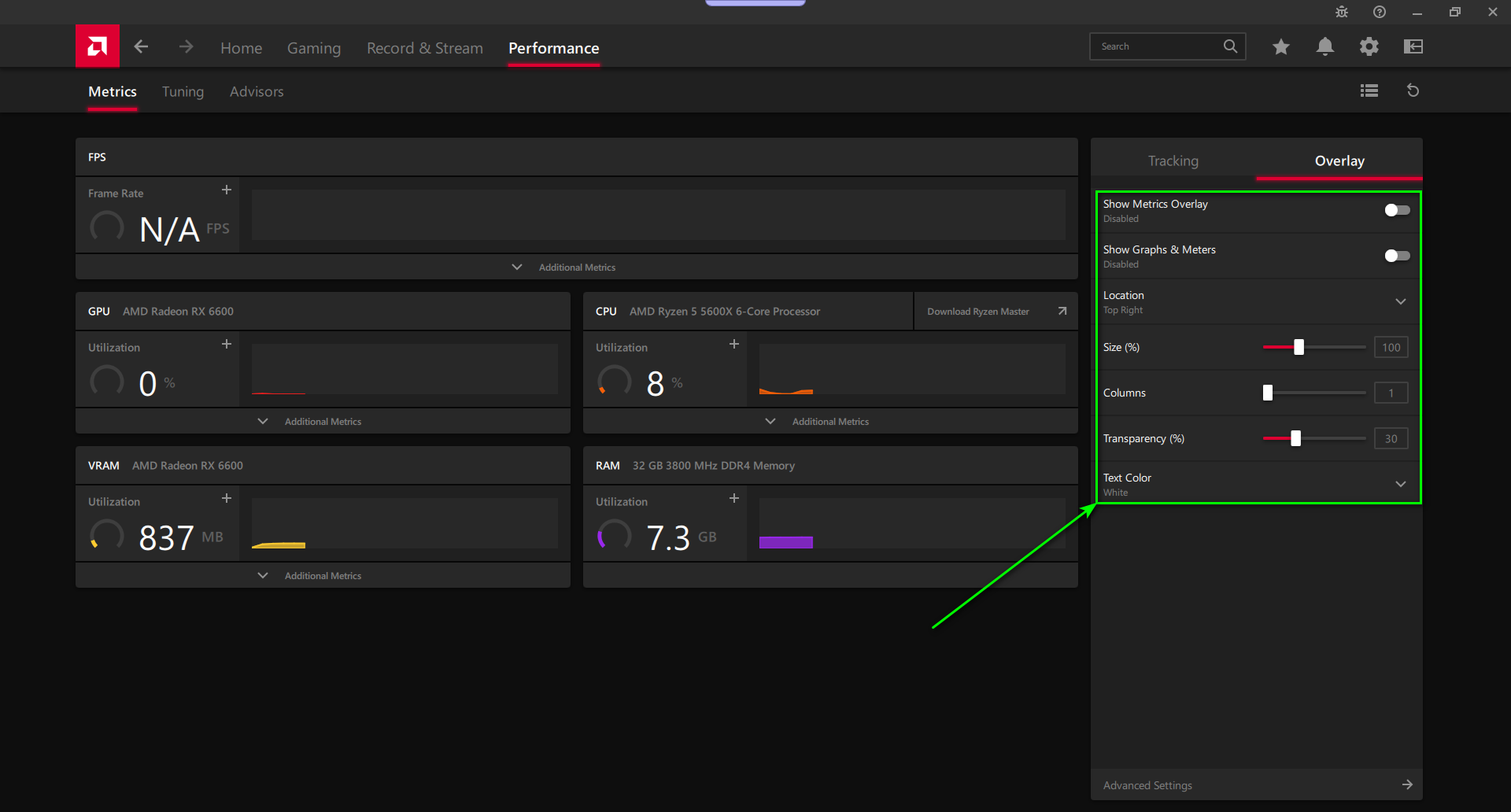This screenshot has width=1511, height=812.
Task: Click the CPU utilization graph
Action: [x=912, y=369]
